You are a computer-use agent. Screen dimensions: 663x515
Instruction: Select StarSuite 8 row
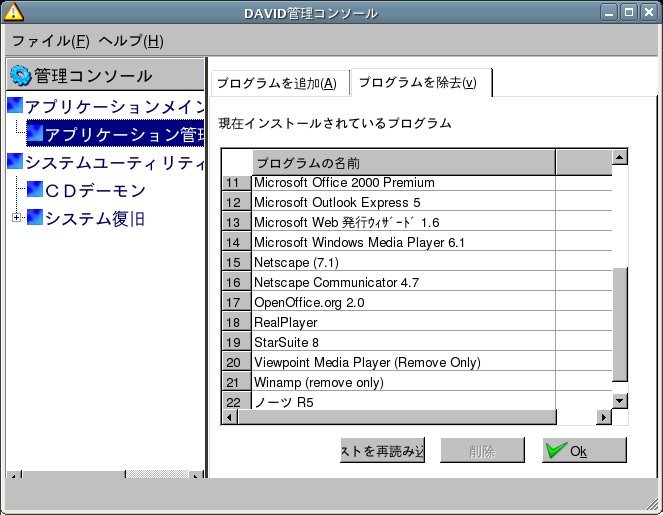click(404, 342)
